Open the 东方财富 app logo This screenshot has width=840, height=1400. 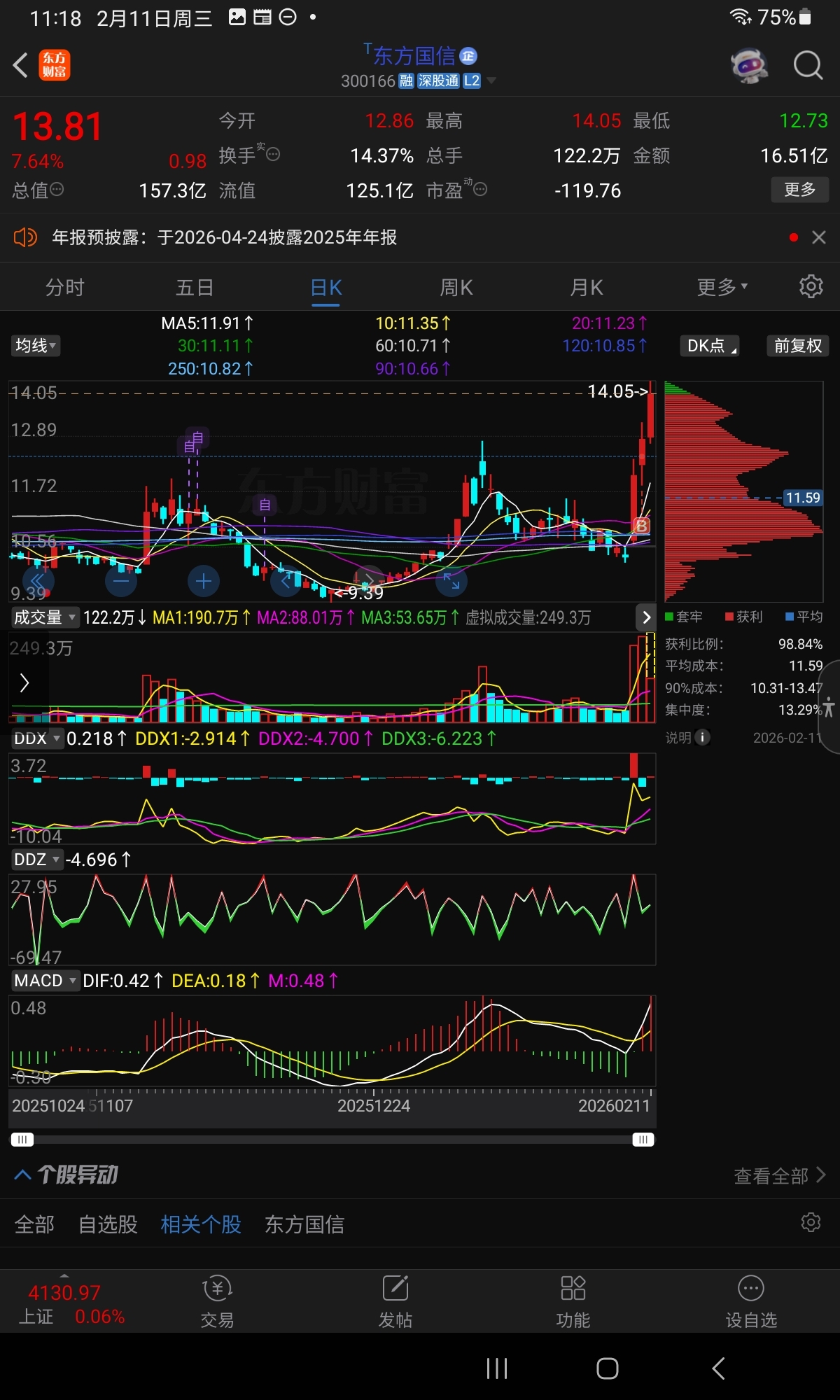(x=54, y=66)
